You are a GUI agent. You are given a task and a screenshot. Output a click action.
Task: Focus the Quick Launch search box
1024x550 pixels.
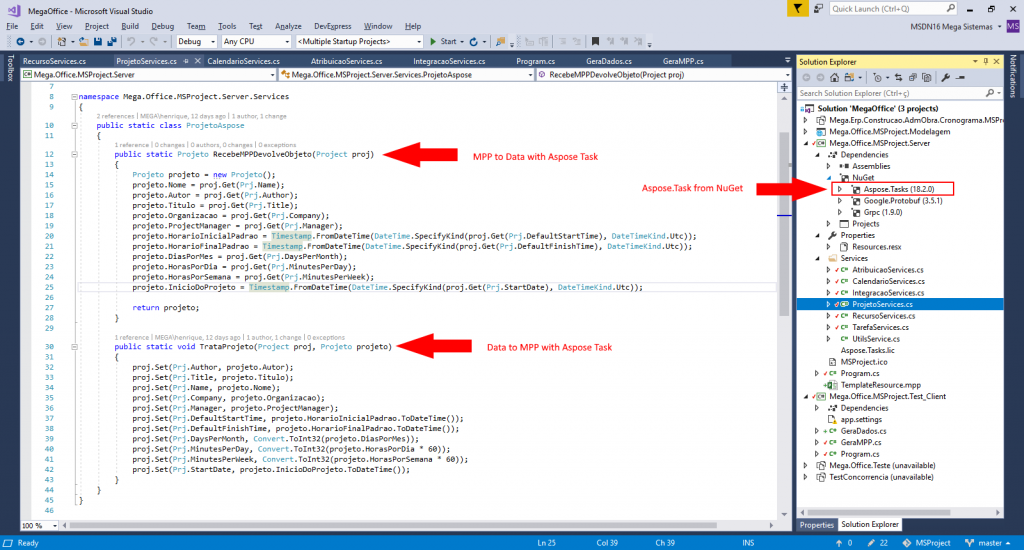click(893, 8)
